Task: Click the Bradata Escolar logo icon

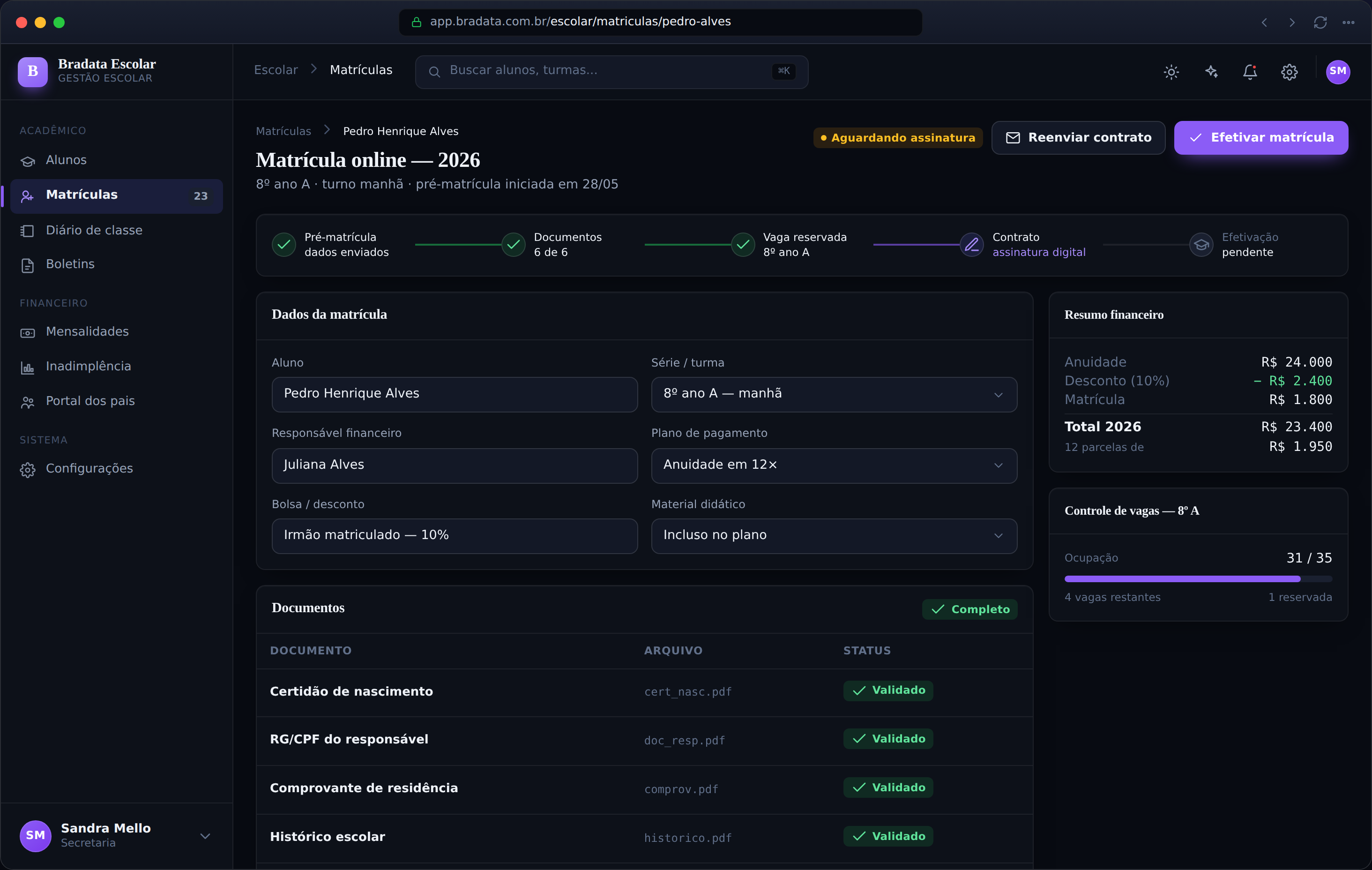Action: pyautogui.click(x=32, y=72)
